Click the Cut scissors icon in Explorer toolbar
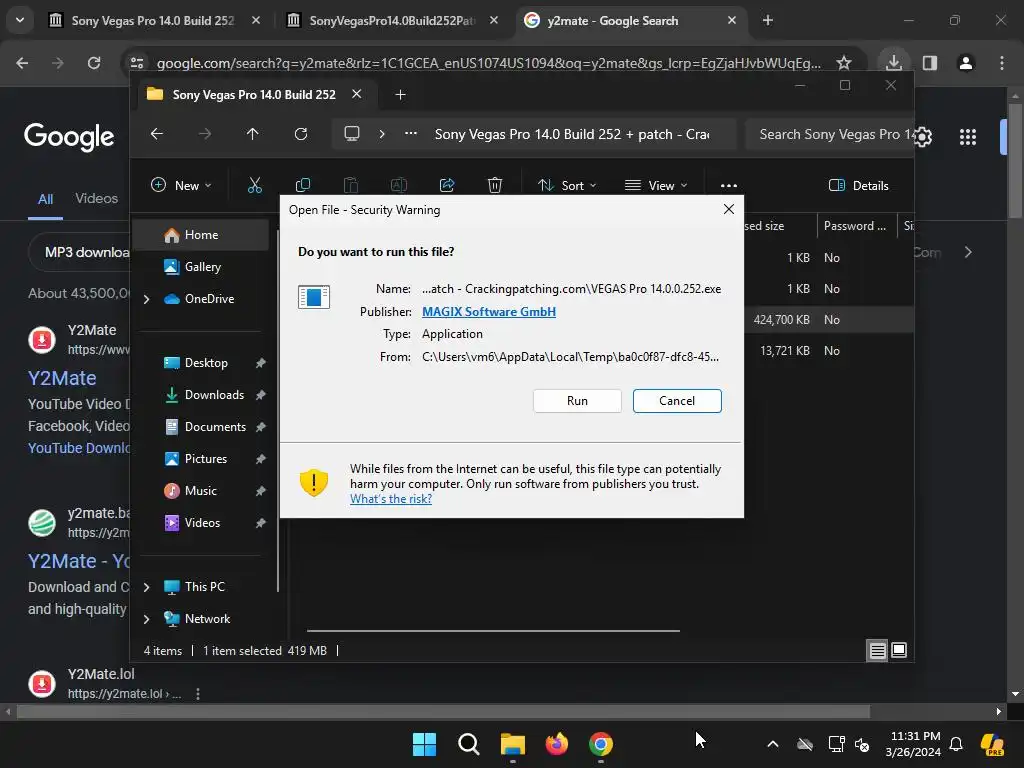 click(x=255, y=185)
